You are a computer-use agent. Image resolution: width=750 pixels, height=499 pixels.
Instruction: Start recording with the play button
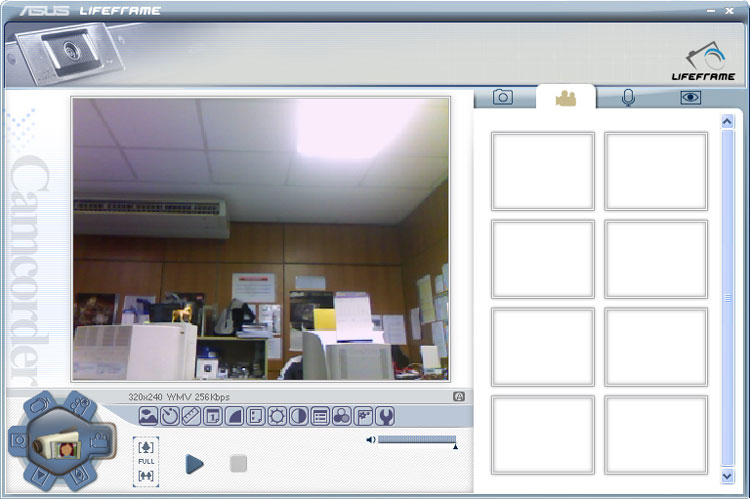194,464
